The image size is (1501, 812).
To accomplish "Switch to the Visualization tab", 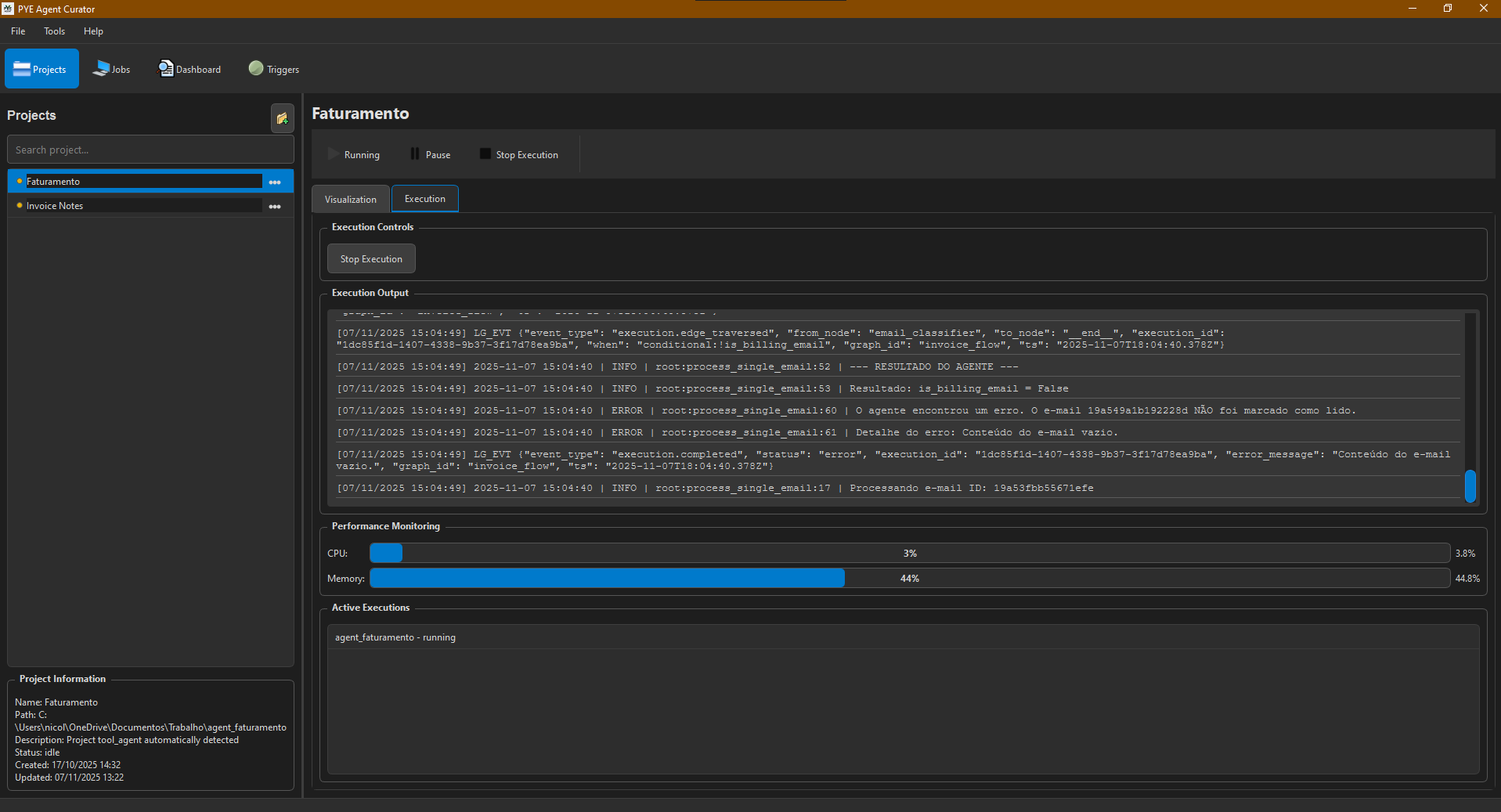I will point(350,199).
